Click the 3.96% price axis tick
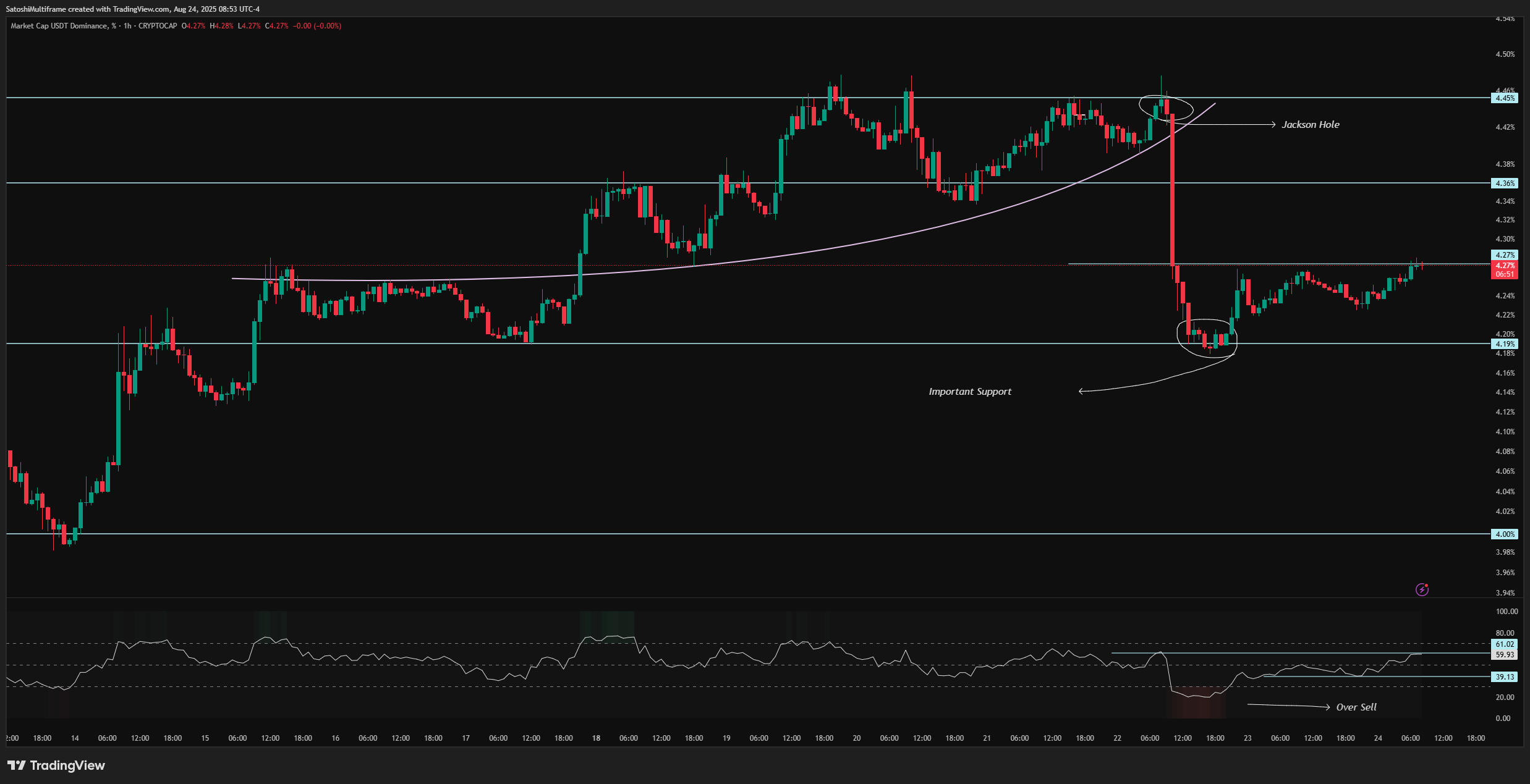 pyautogui.click(x=1505, y=573)
